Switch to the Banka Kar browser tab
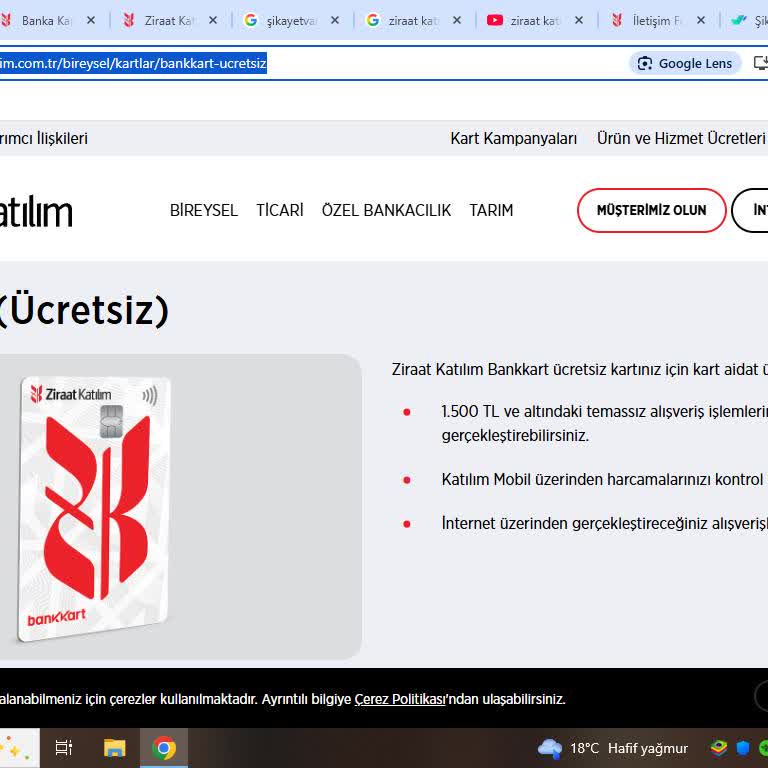 tap(47, 21)
